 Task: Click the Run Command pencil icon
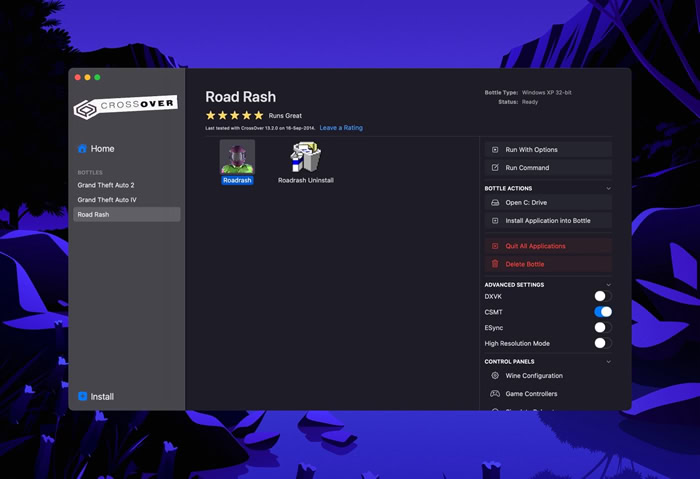(495, 168)
